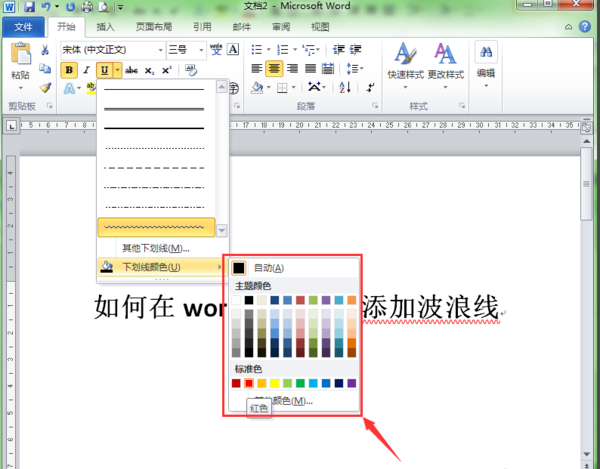Click the print preview icon in title bar
The width and height of the screenshot is (600, 469).
[x=103, y=7]
